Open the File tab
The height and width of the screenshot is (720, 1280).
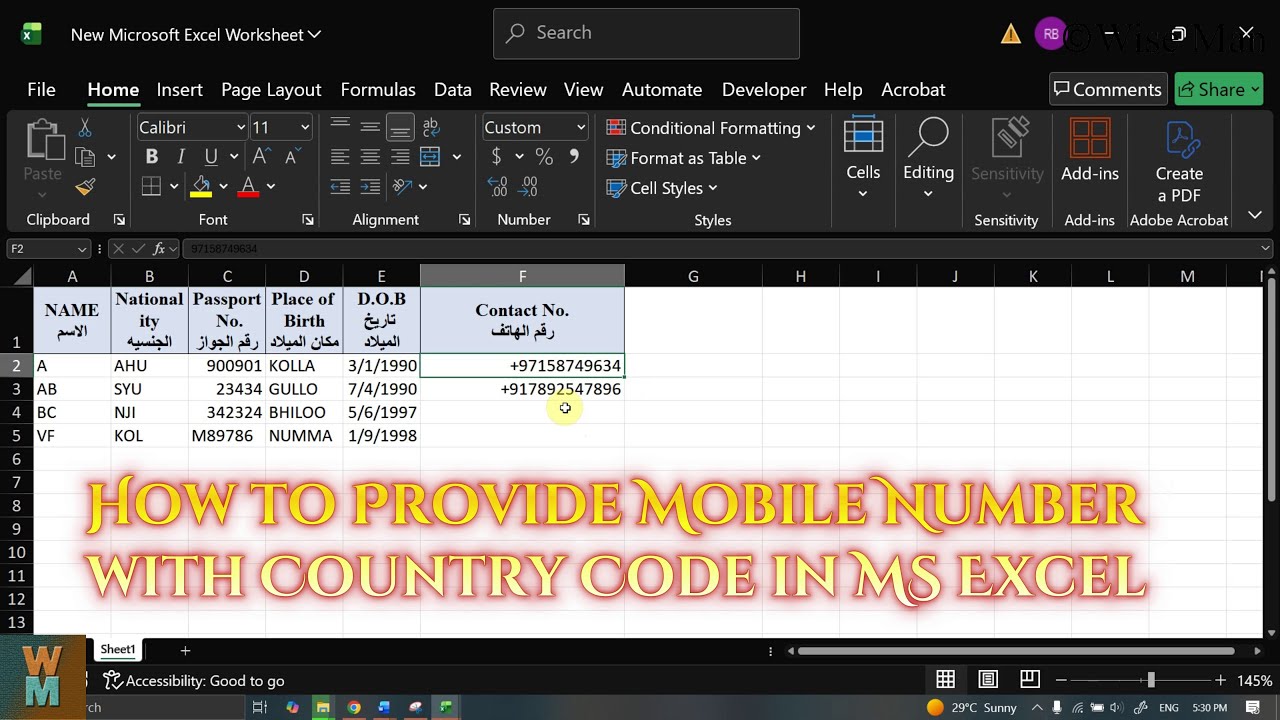(x=41, y=89)
